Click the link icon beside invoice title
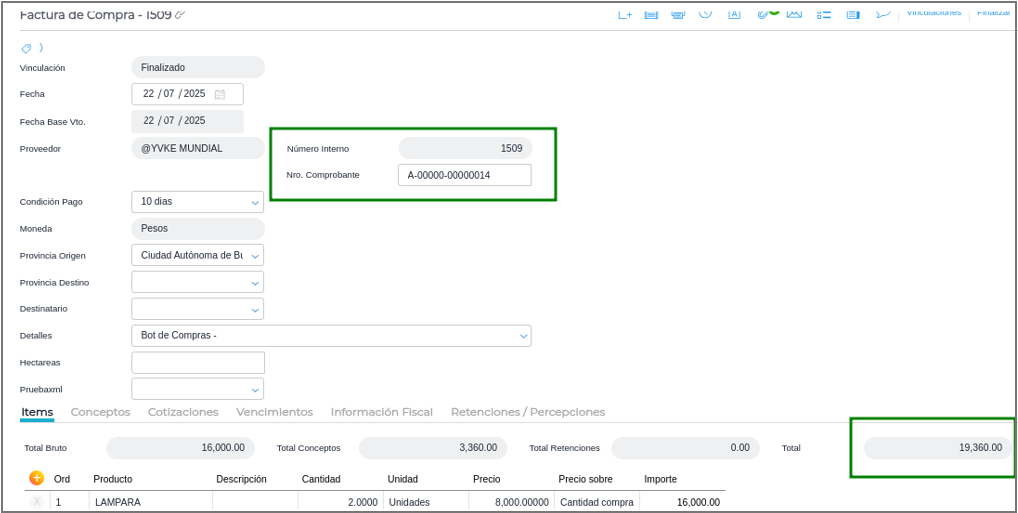1018x513 pixels. point(180,15)
